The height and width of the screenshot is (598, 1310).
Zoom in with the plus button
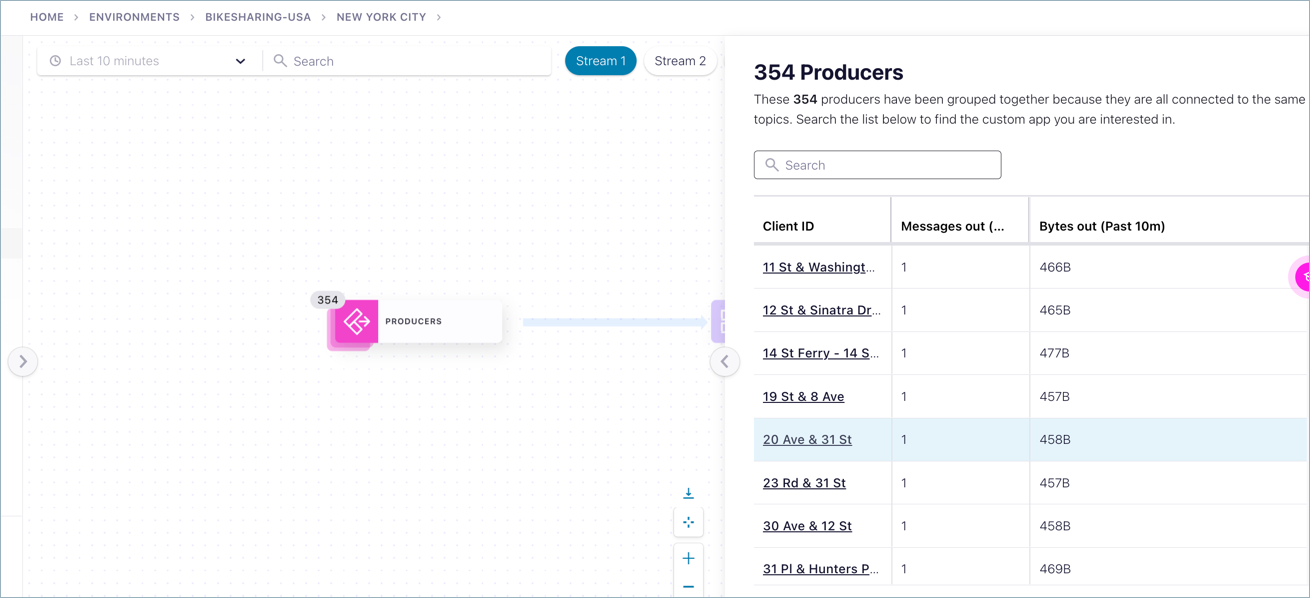688,558
